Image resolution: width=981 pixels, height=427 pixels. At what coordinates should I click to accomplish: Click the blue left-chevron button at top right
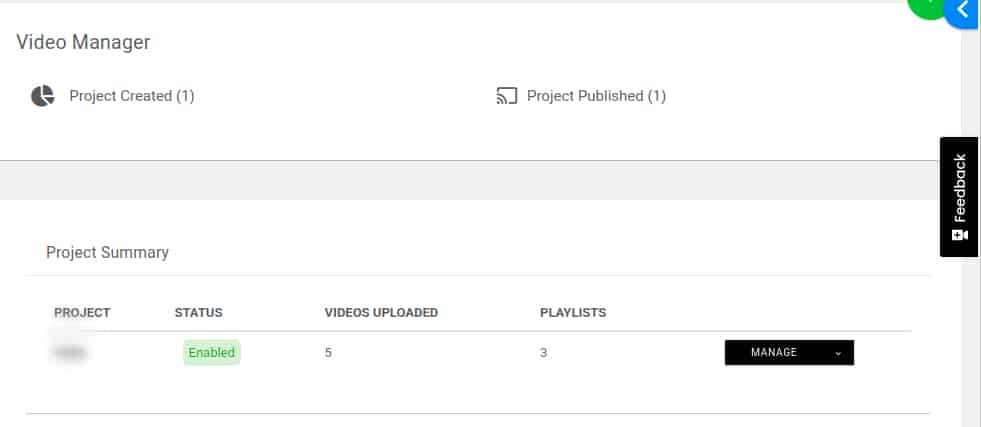[963, 11]
